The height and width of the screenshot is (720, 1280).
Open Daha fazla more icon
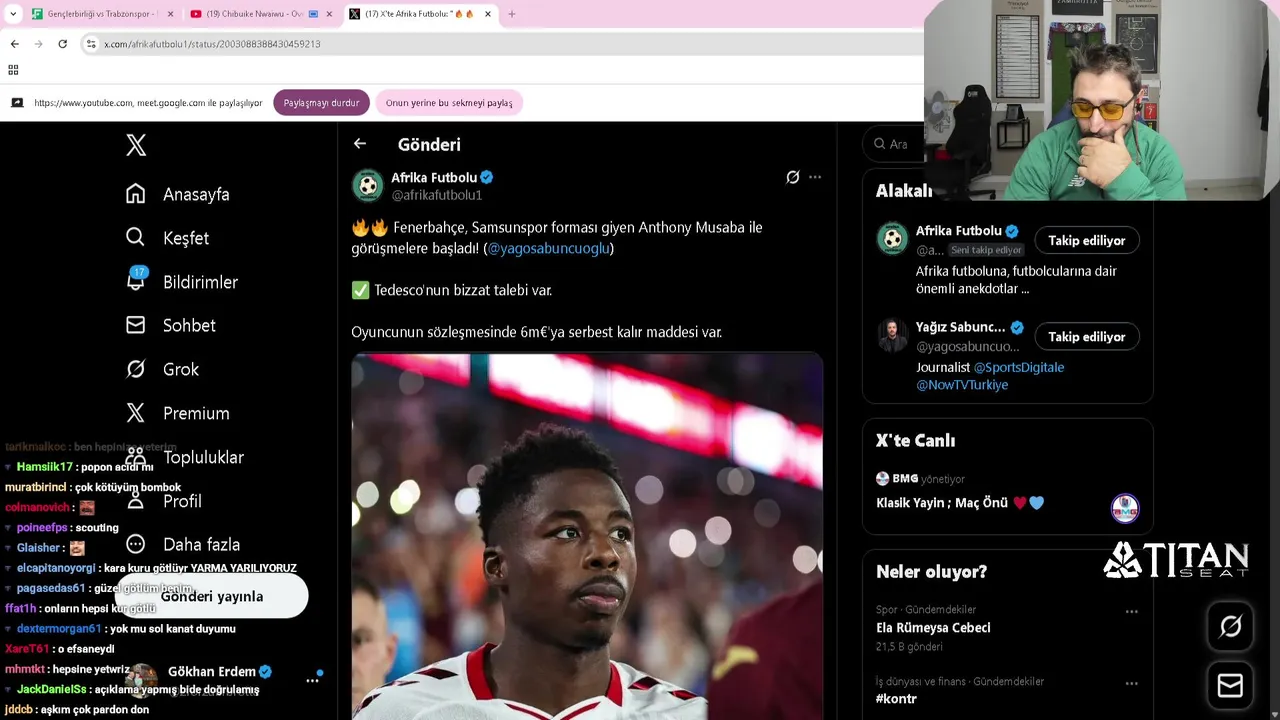[136, 544]
